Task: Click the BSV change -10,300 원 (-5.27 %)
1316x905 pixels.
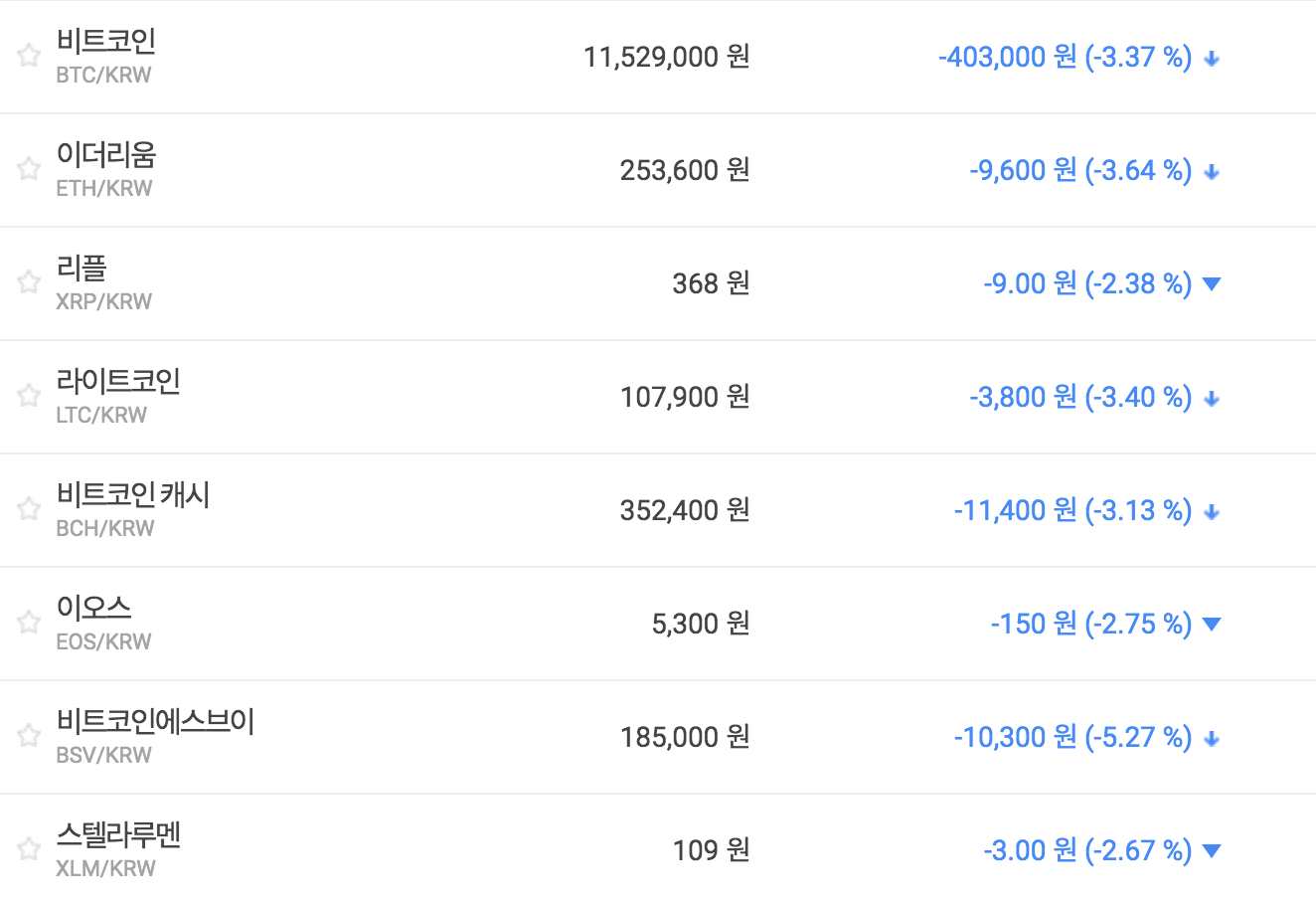Action: click(1072, 737)
